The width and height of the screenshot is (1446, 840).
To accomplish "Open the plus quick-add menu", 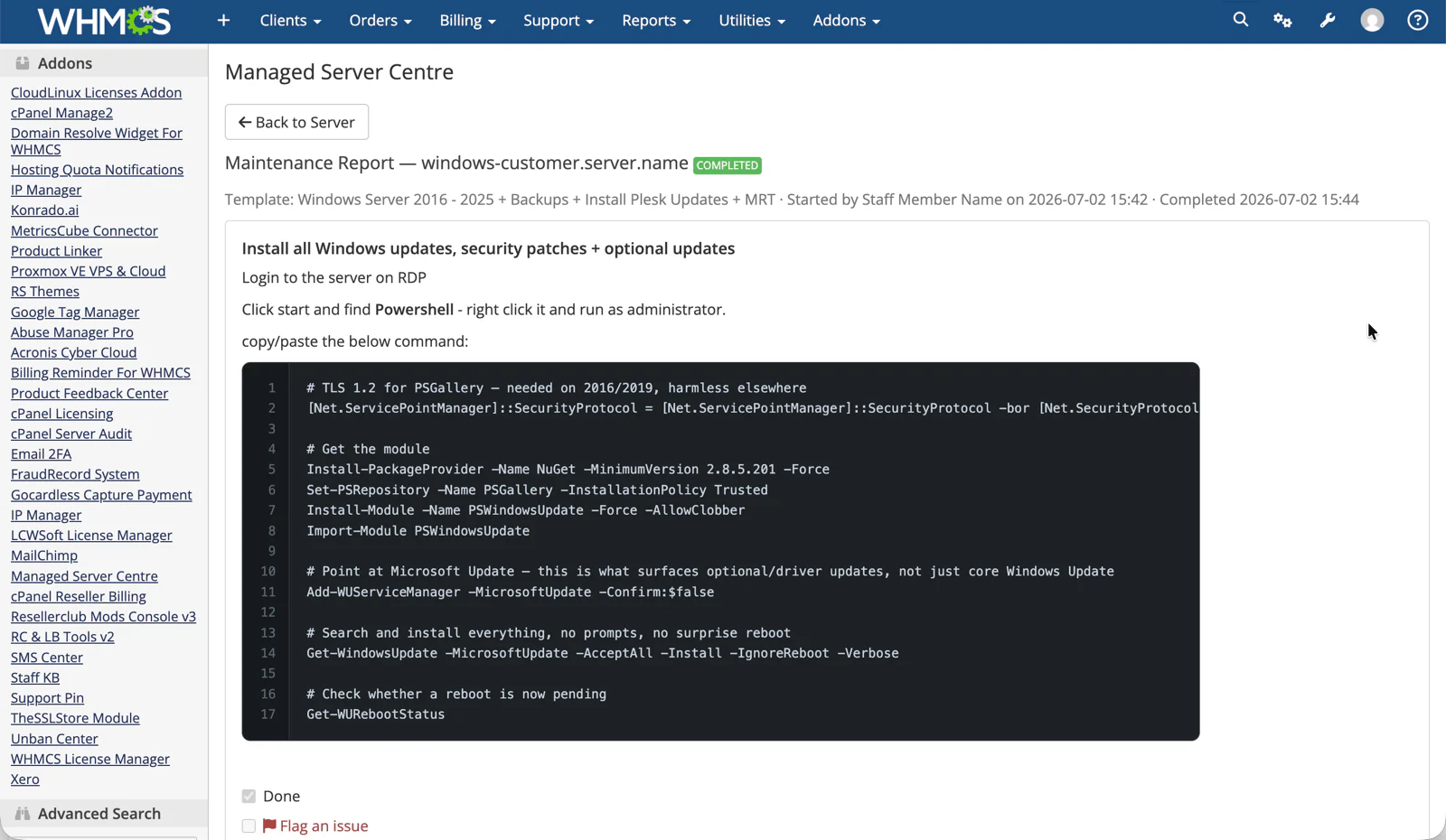I will (223, 21).
